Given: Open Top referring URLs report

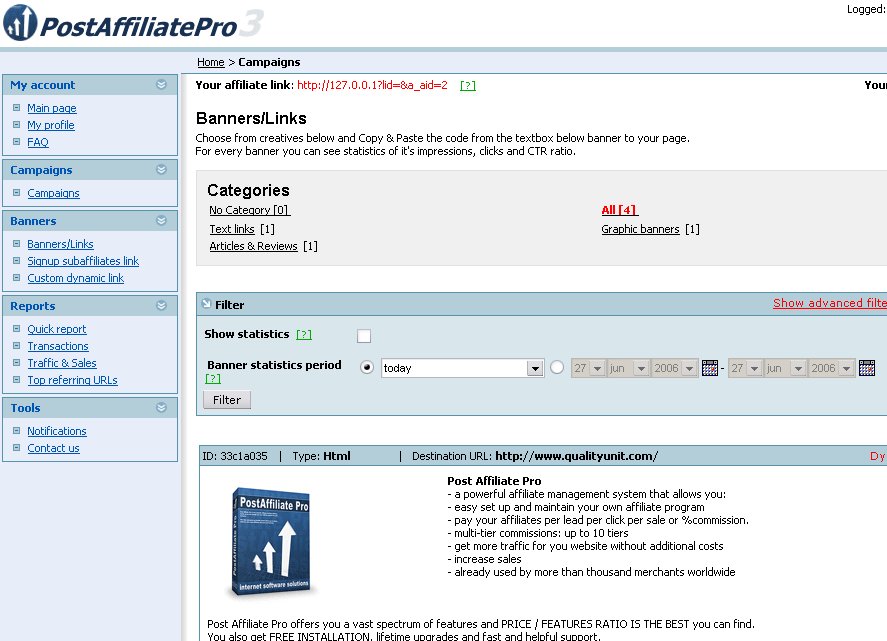Looking at the screenshot, I should 72,380.
